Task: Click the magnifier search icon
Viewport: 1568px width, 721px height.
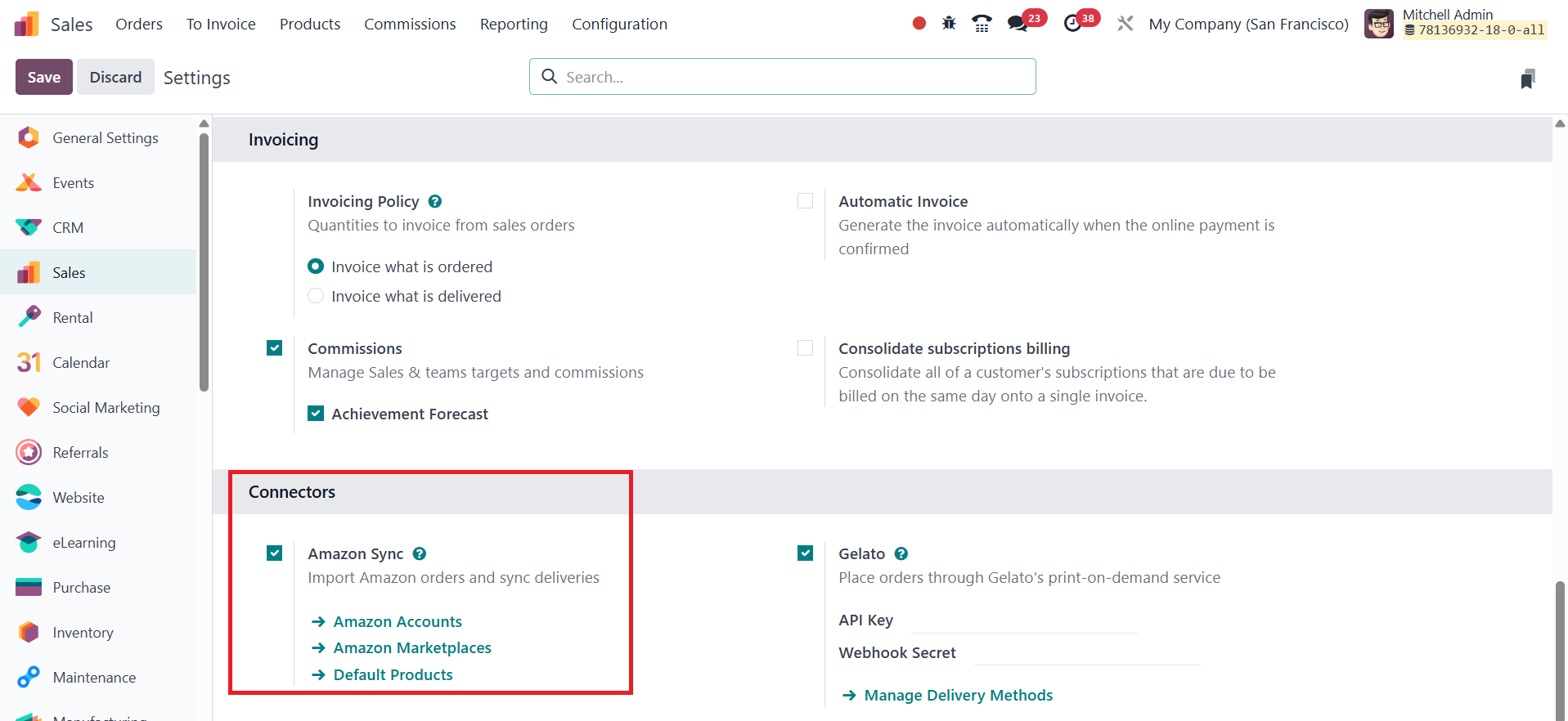Action: (x=550, y=76)
